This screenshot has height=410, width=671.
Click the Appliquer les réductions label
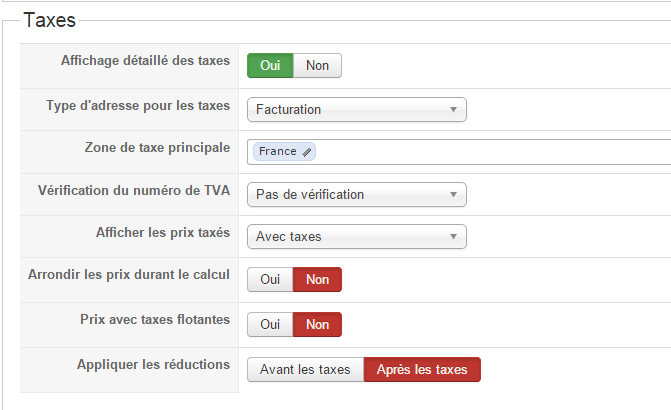point(153,365)
